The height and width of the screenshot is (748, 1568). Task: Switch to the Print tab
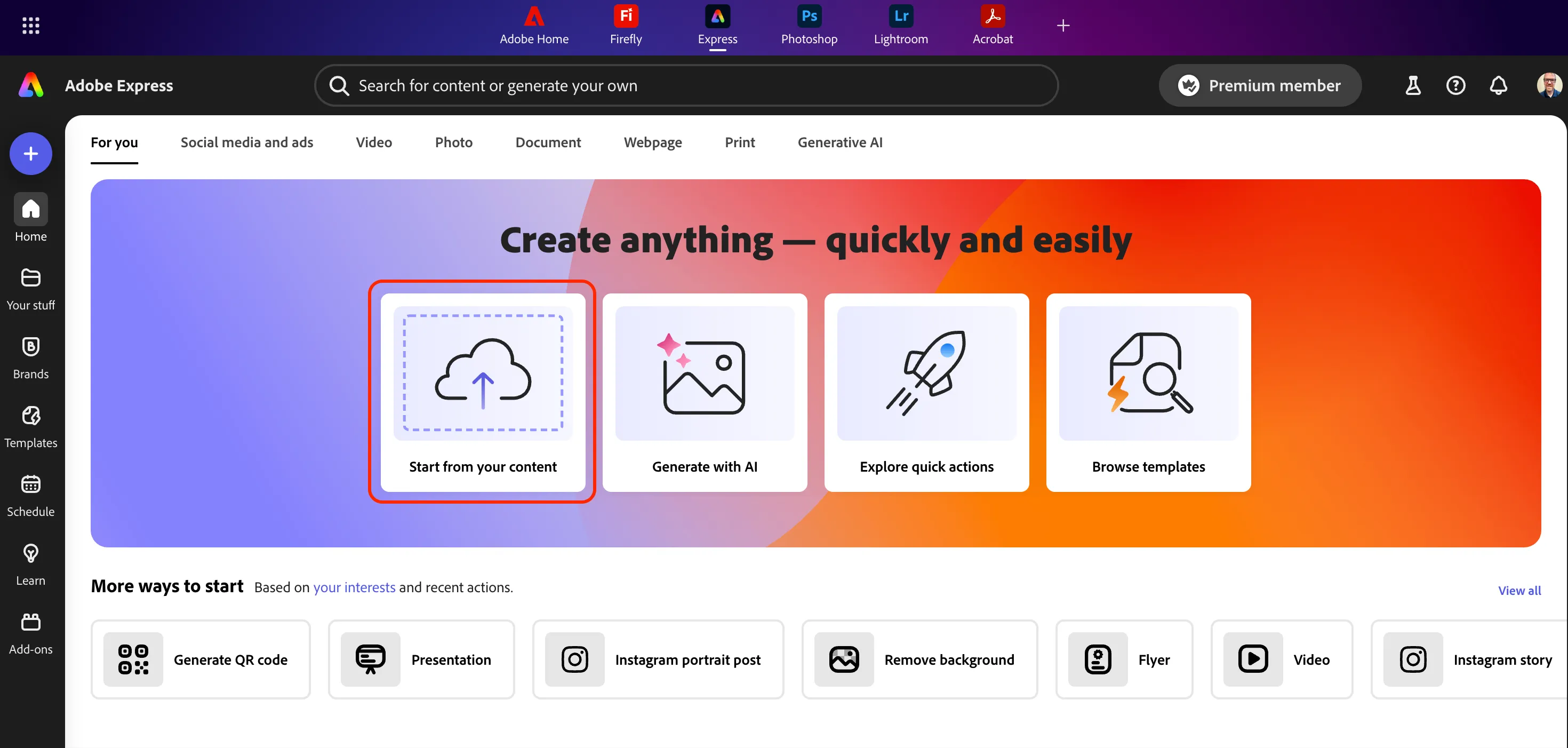point(740,142)
